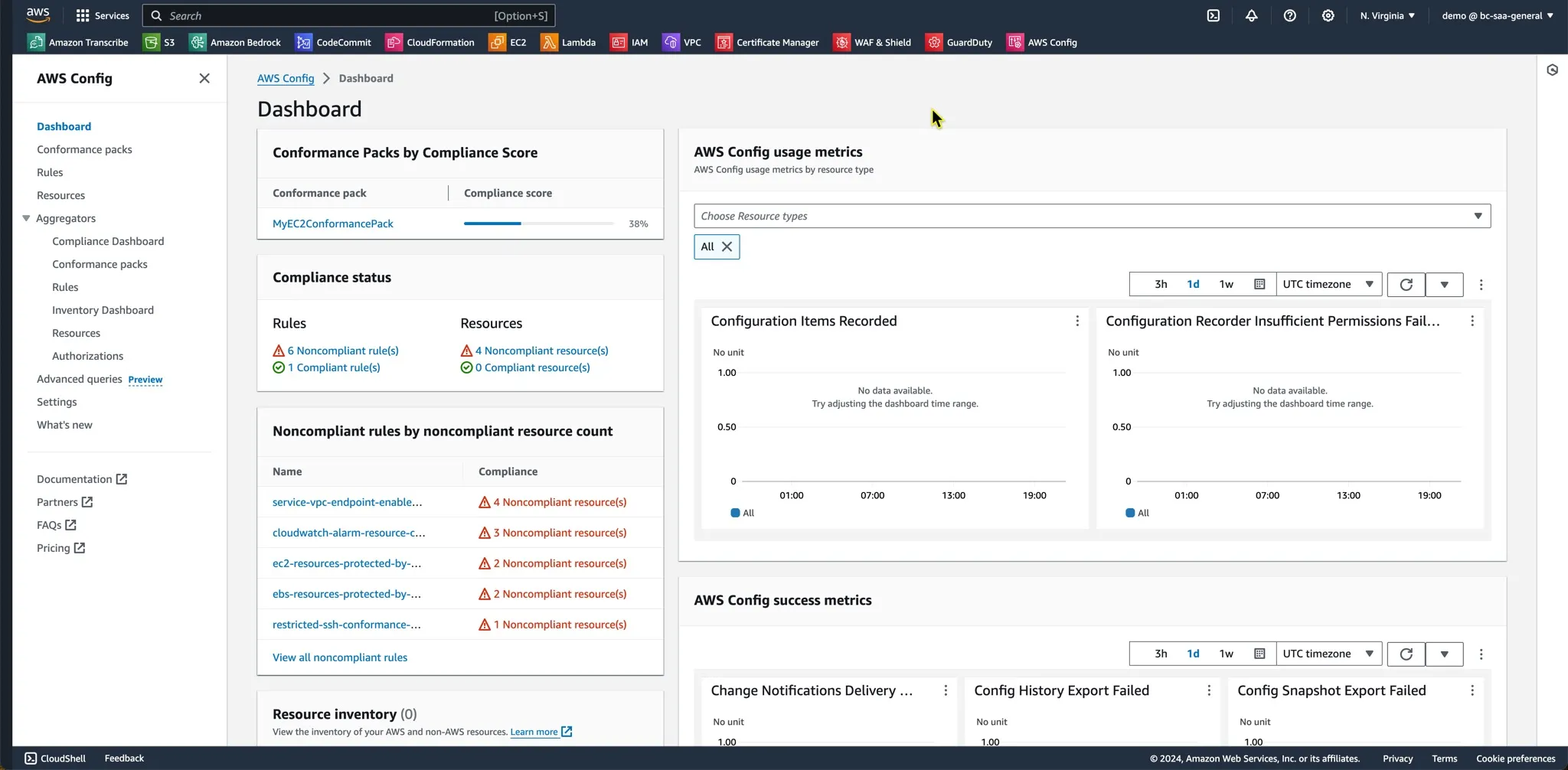Open the demo @ bc-saa-general account menu

1498,15
